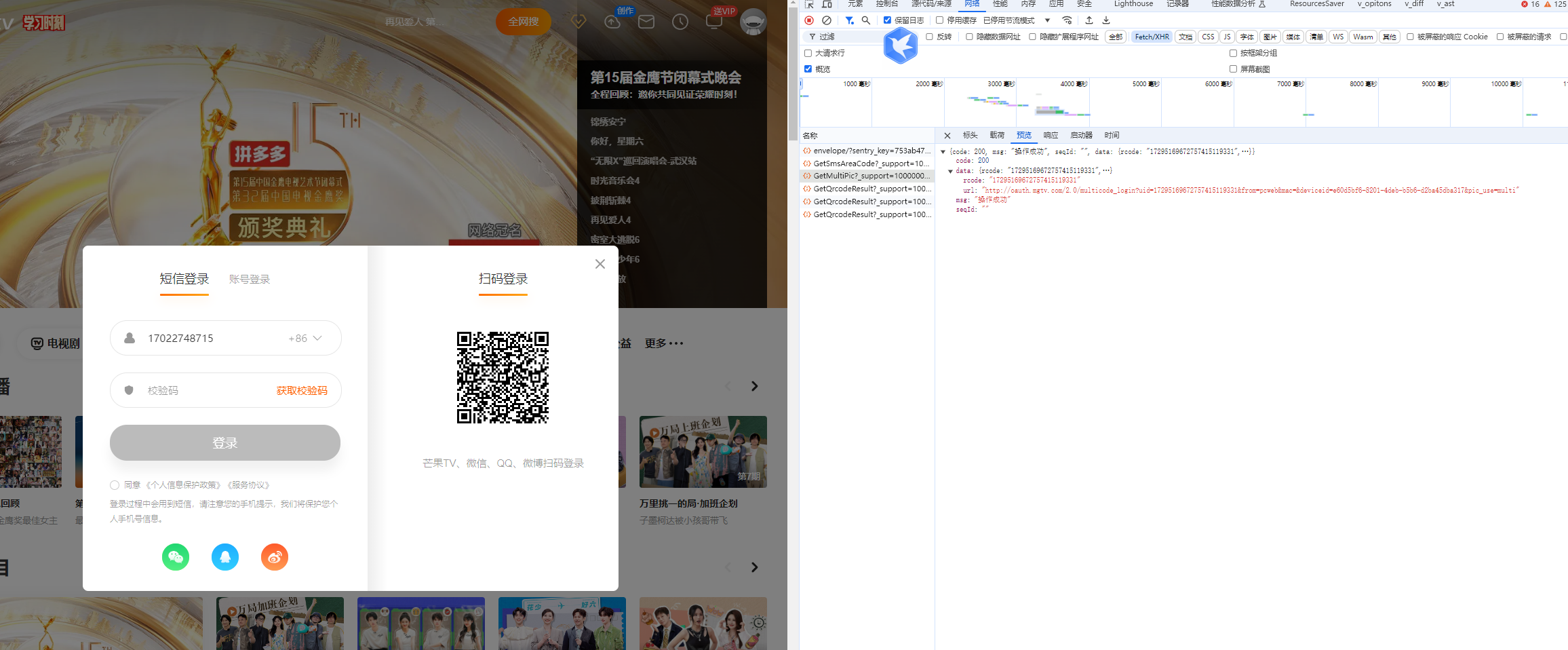Viewport: 1568px width, 650px height.
Task: Toggle the 保留日志 checkbox
Action: pos(887,20)
